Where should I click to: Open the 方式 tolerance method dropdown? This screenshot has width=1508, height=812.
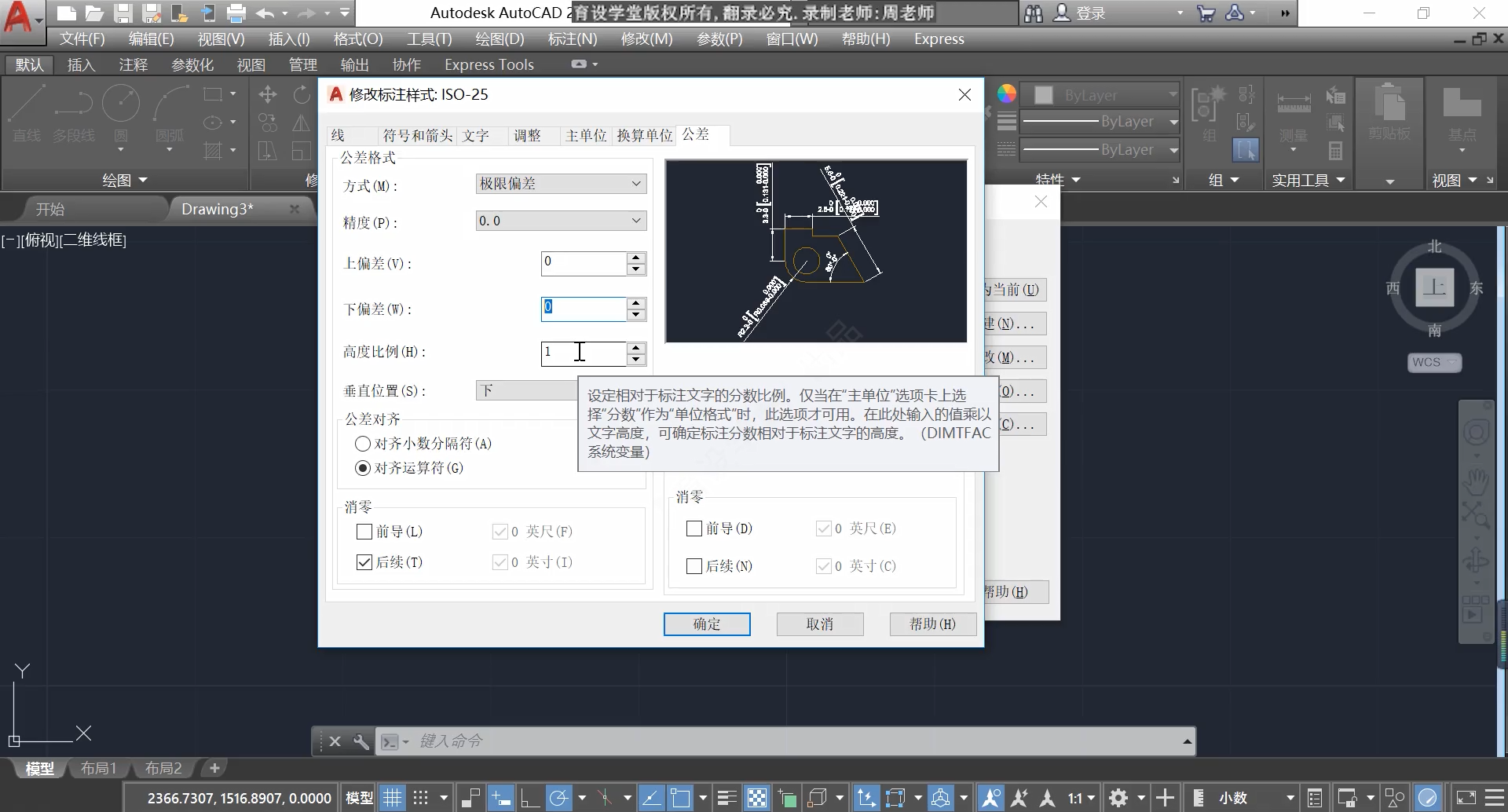click(x=561, y=184)
